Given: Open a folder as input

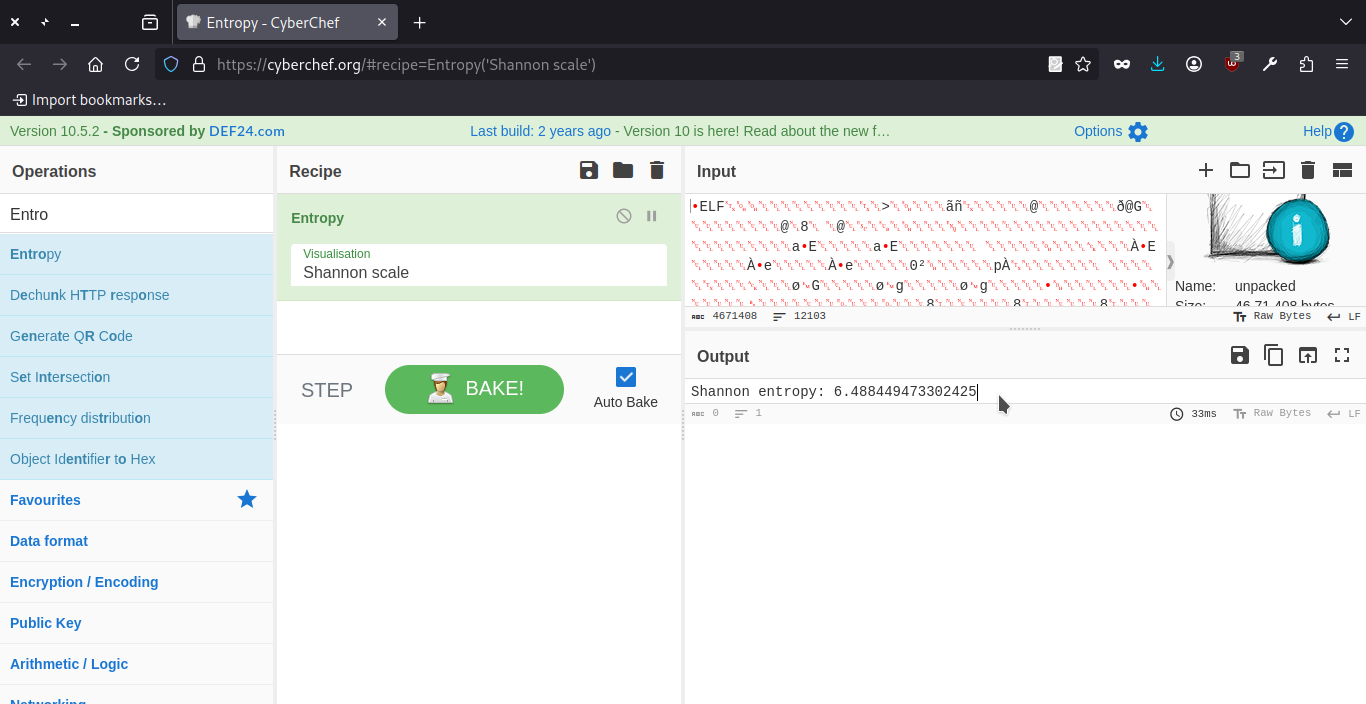Looking at the screenshot, I should 1240,171.
